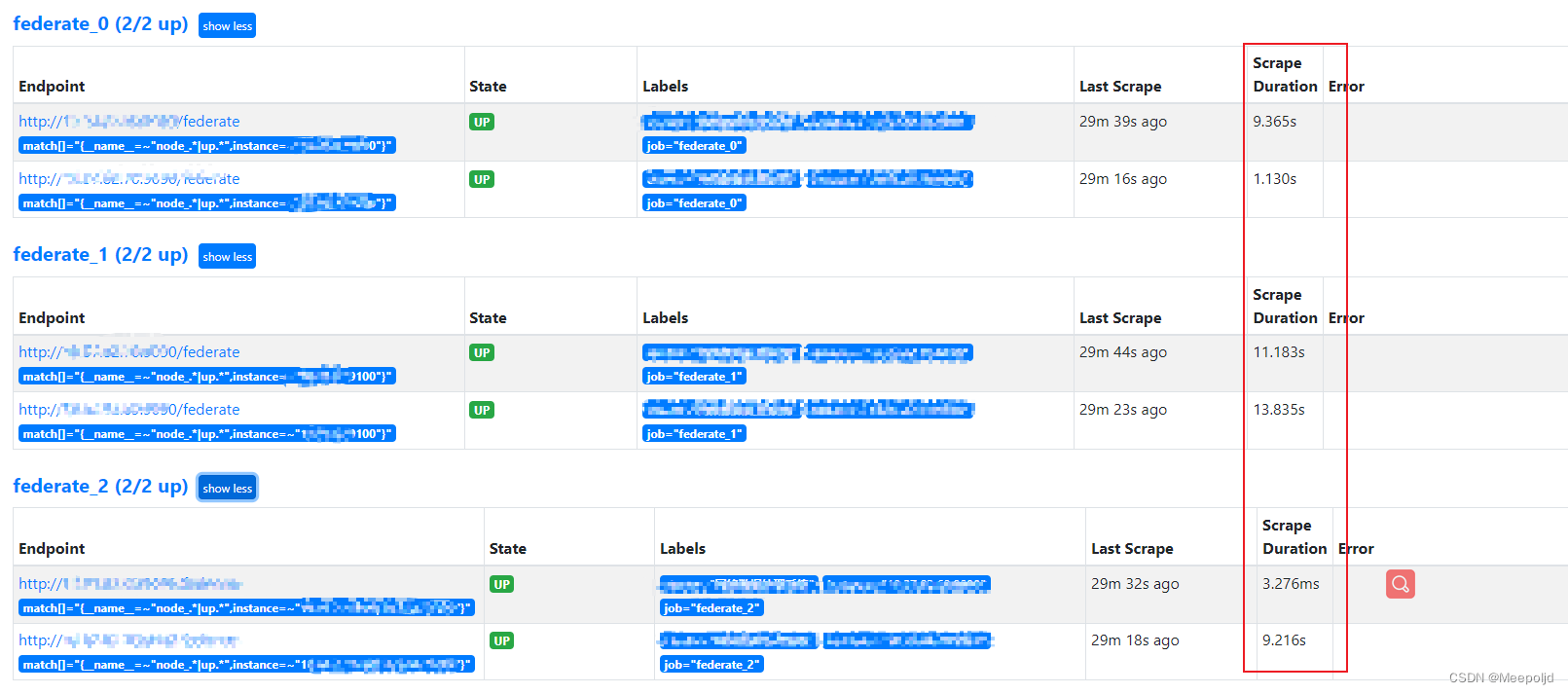Click the match[] parameter badge in the 11.183s row
Image resolution: width=1568 pixels, height=694 pixels.
pos(207,377)
